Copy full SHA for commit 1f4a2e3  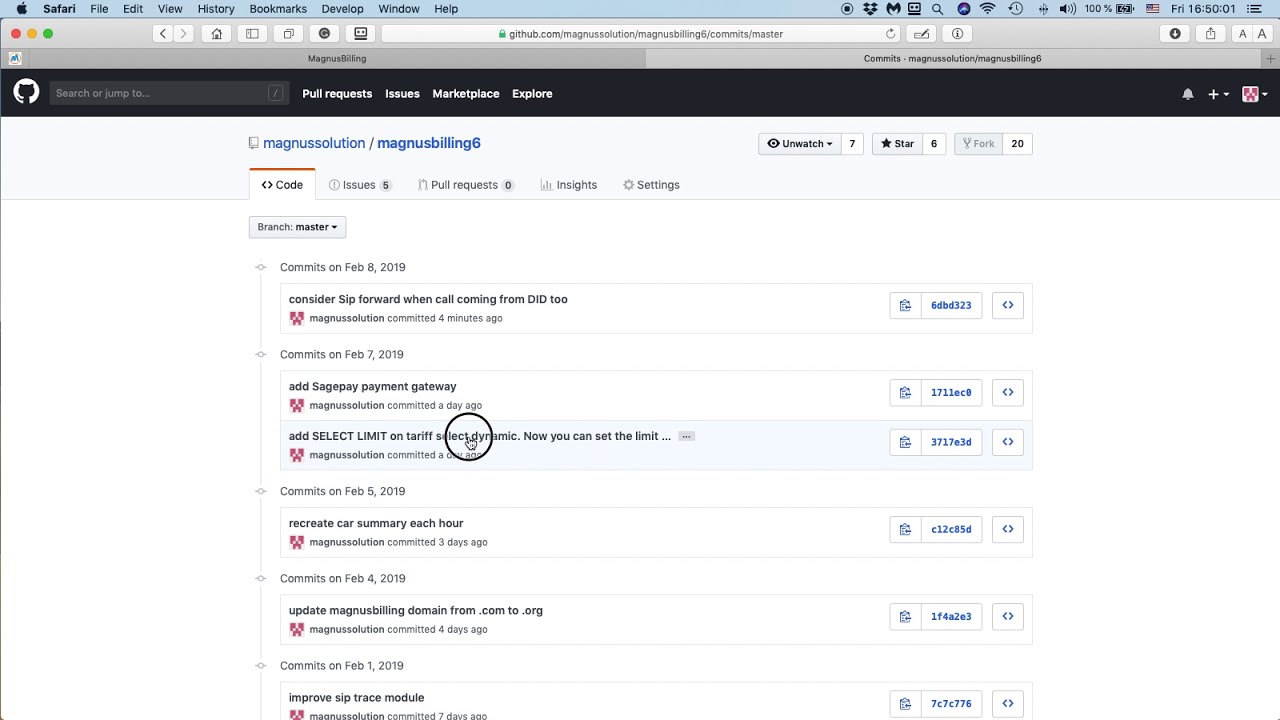coord(905,616)
